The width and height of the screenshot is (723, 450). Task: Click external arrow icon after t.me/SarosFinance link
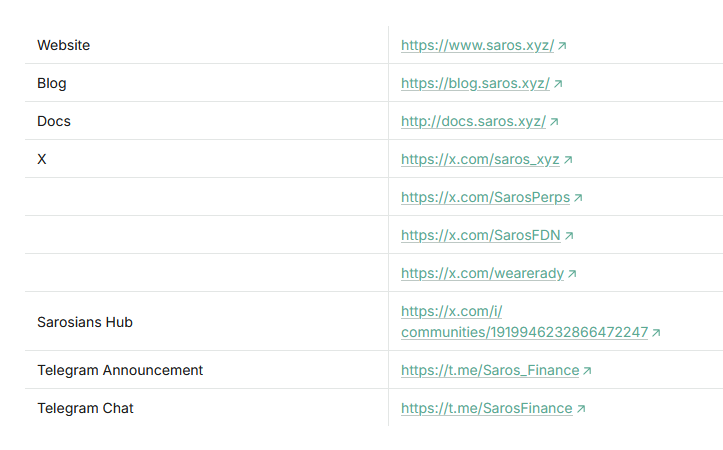pyautogui.click(x=581, y=409)
